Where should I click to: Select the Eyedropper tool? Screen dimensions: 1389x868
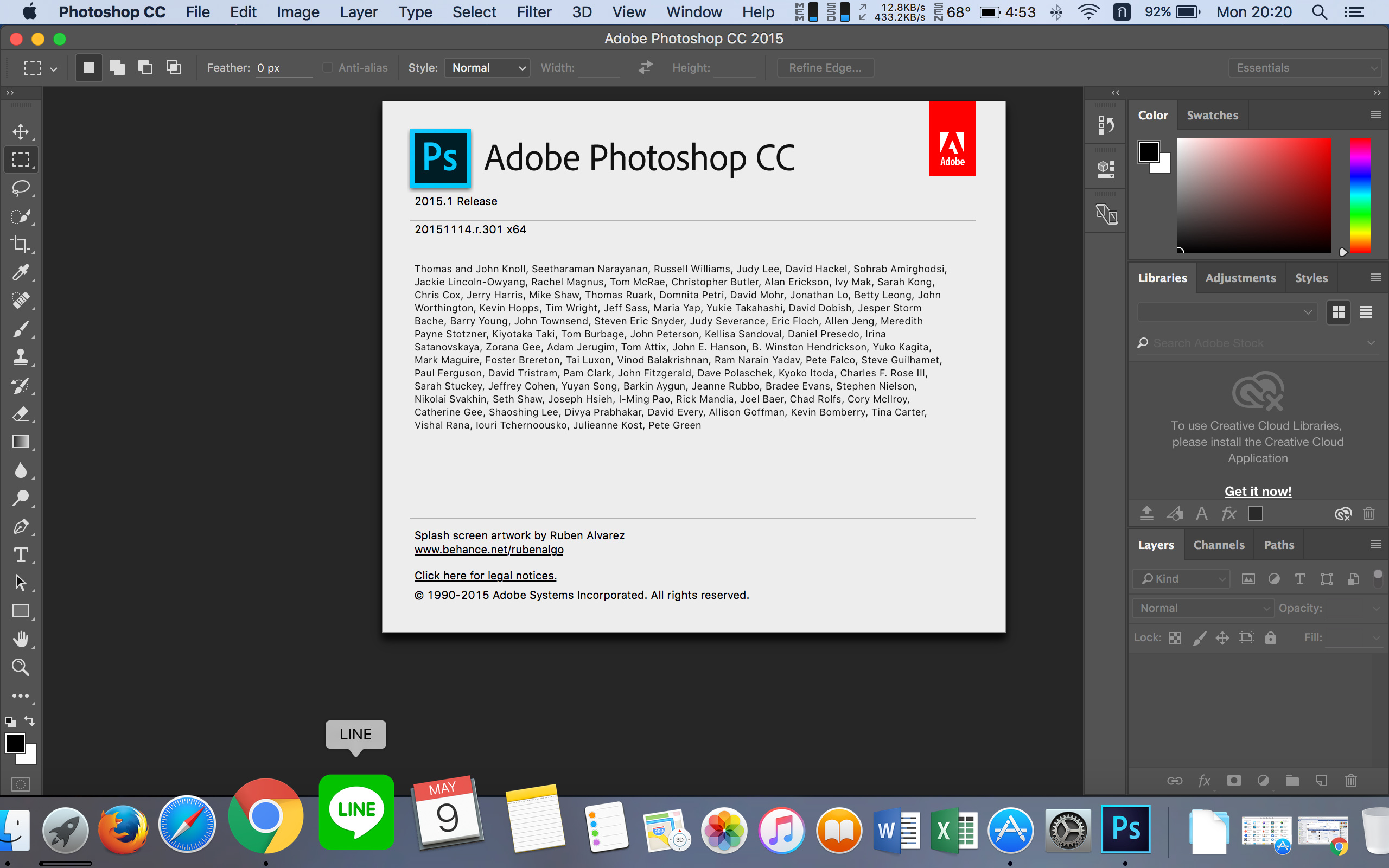[x=21, y=273]
